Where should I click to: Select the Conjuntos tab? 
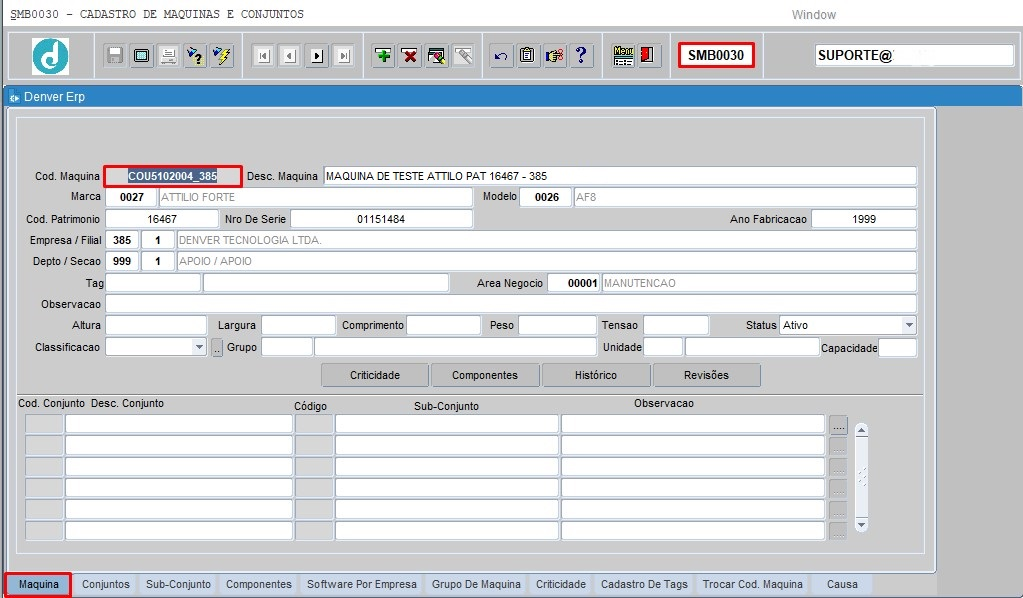click(x=106, y=584)
